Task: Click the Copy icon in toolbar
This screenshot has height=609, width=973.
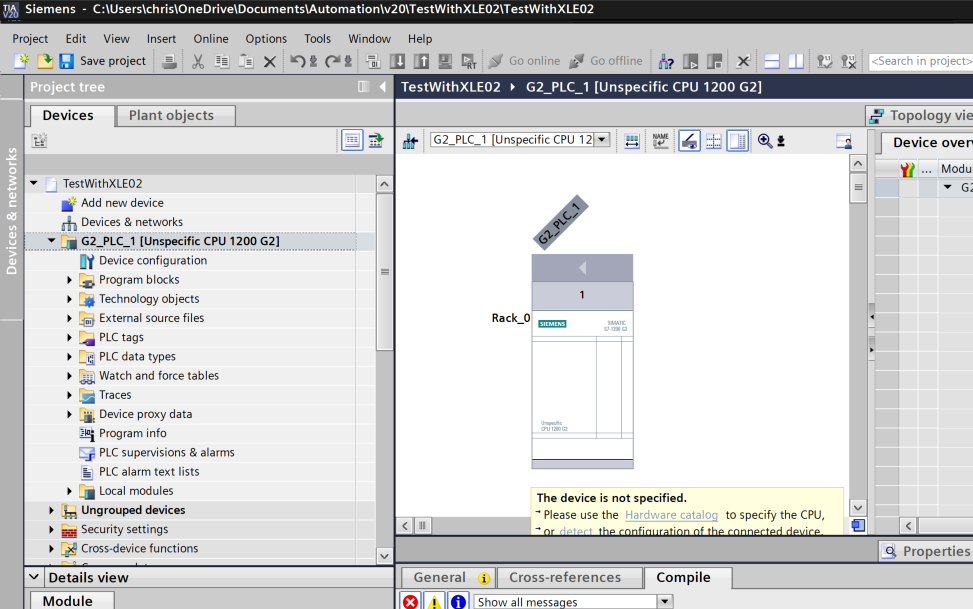Action: (222, 61)
